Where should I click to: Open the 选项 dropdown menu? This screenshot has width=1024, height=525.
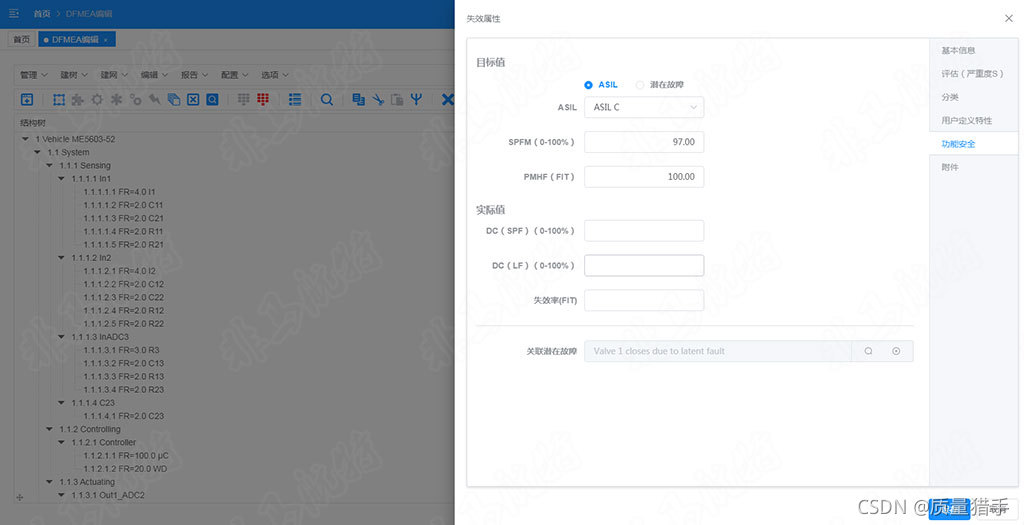275,75
